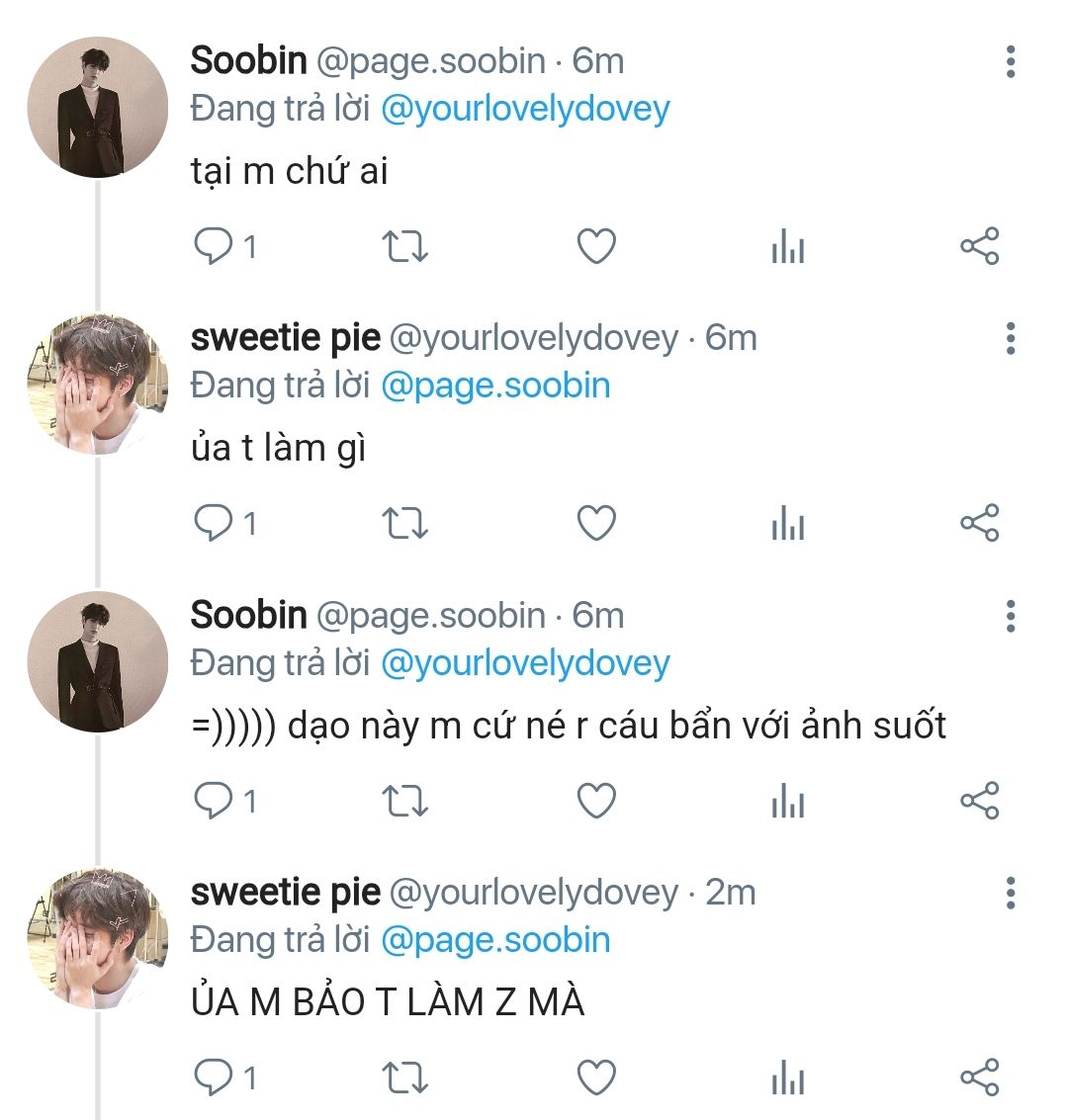Open more options on "ủa t làm gì" tweet
Image resolution: width=1068 pixels, height=1120 pixels.
[1010, 338]
